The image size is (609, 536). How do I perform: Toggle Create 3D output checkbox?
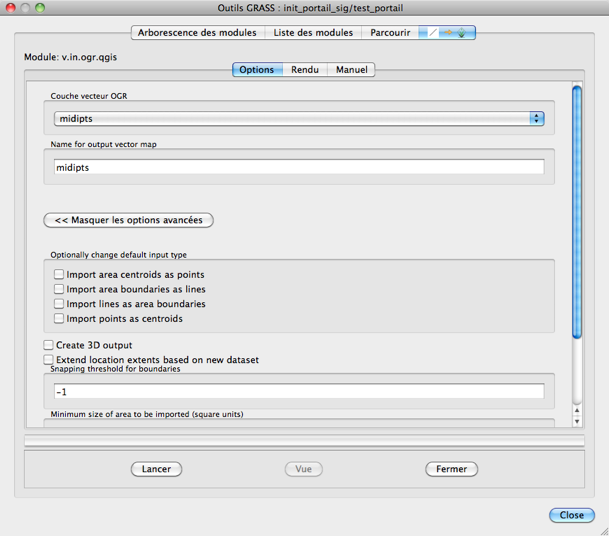tap(49, 345)
